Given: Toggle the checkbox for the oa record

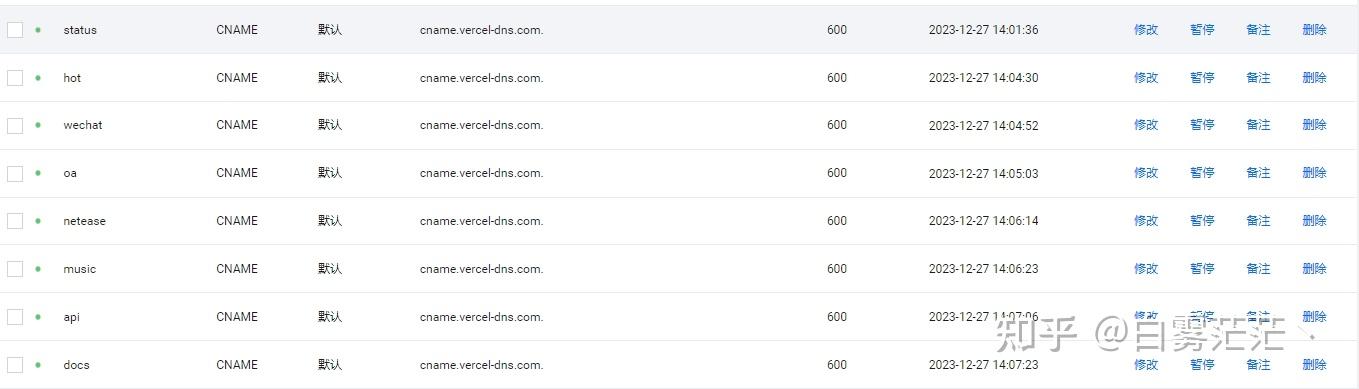Looking at the screenshot, I should tap(15, 173).
